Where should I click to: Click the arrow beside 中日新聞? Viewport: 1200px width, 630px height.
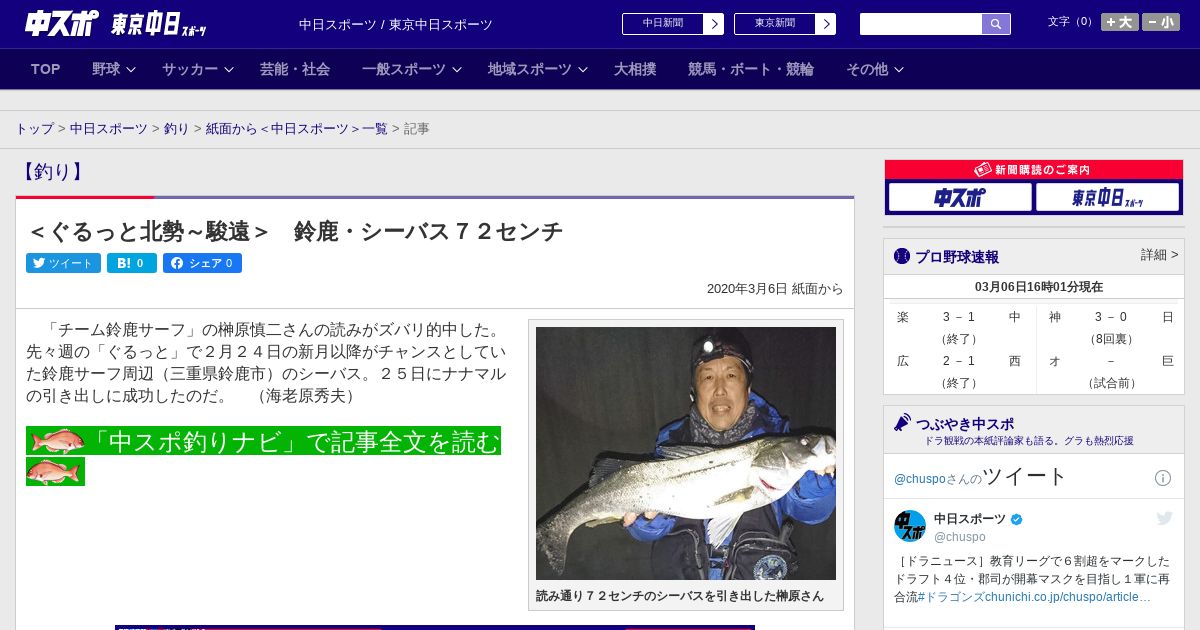714,24
